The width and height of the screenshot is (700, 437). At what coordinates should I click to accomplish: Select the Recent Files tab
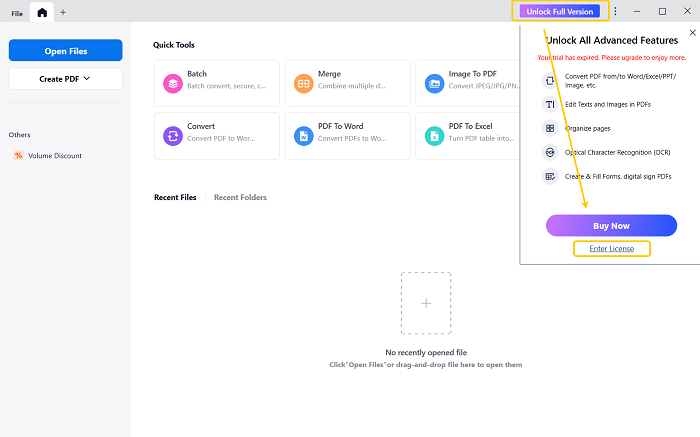click(x=175, y=198)
